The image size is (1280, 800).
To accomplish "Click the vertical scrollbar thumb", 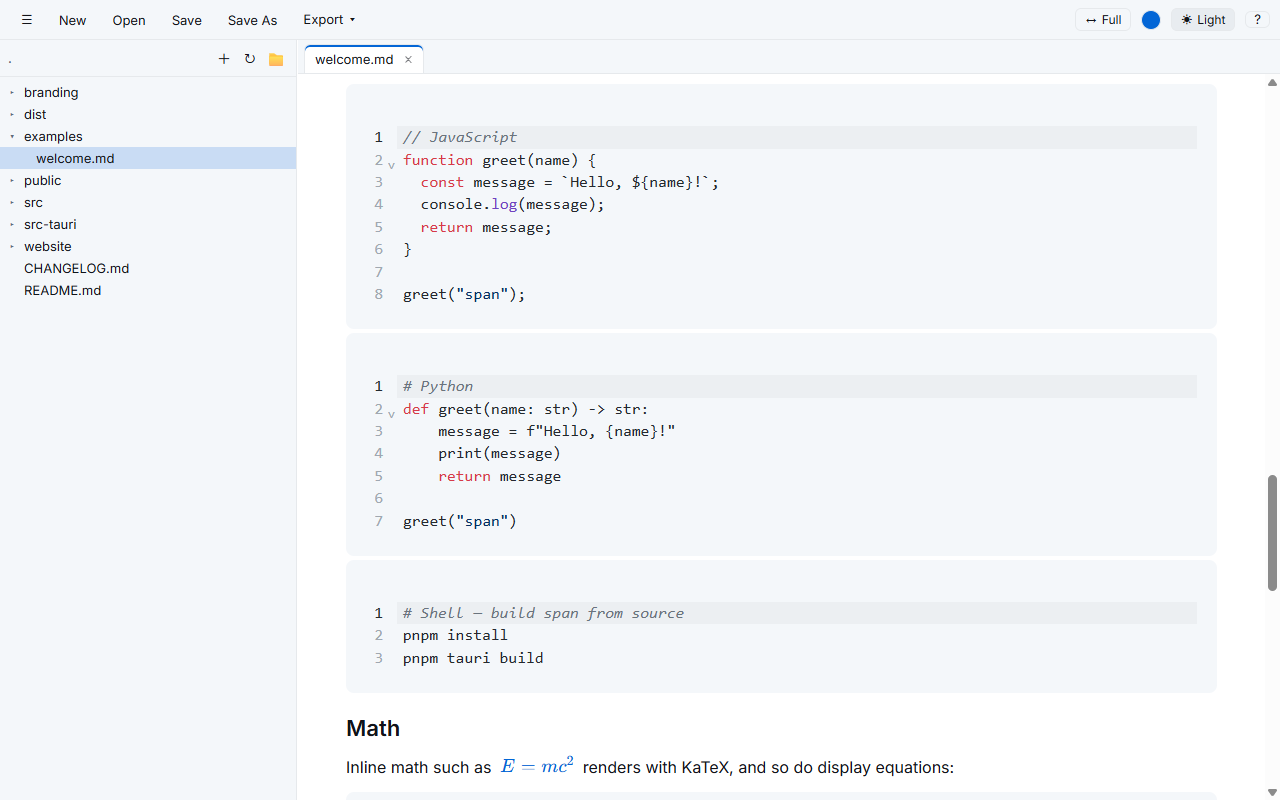I will [1273, 532].
